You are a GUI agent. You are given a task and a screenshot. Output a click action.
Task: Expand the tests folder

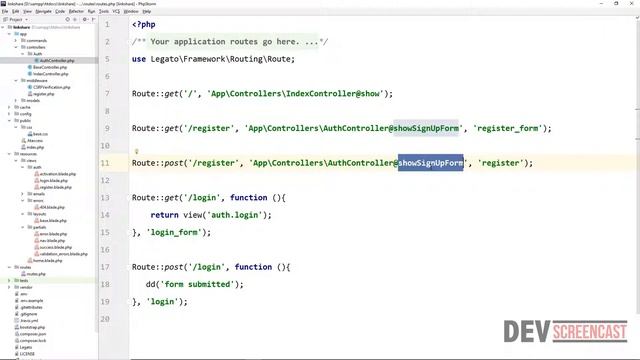(x=9, y=280)
